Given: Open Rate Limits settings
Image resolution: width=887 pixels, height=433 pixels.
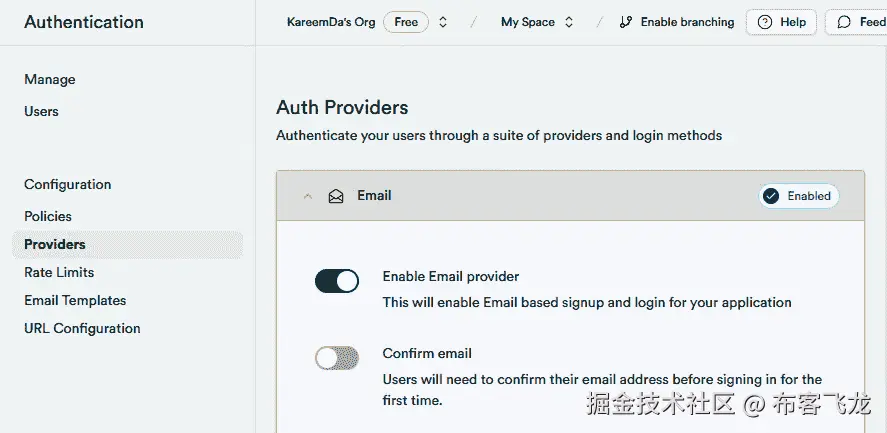Looking at the screenshot, I should click(59, 272).
